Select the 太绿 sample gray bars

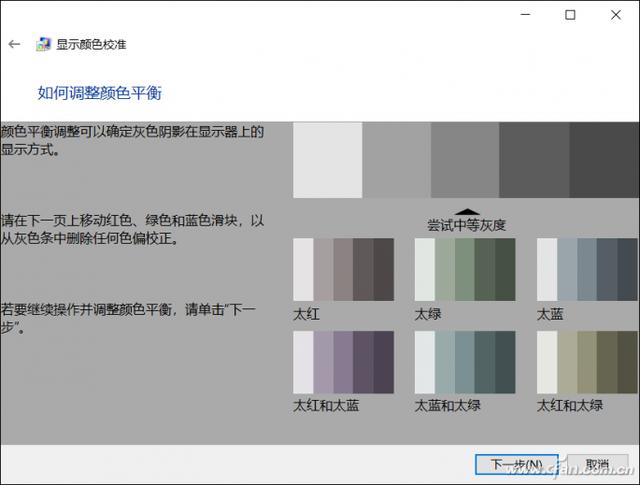[x=465, y=269]
